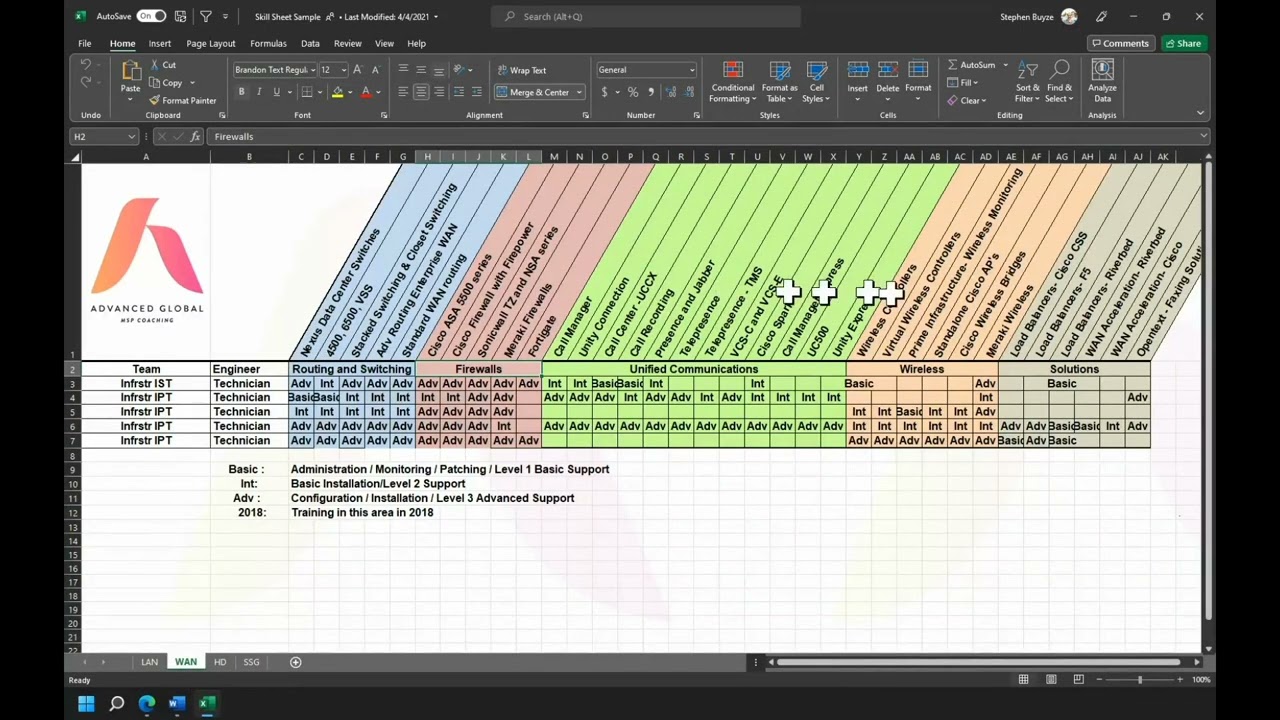The height and width of the screenshot is (720, 1280).
Task: Switch to the Data ribbon tab
Action: (x=310, y=43)
